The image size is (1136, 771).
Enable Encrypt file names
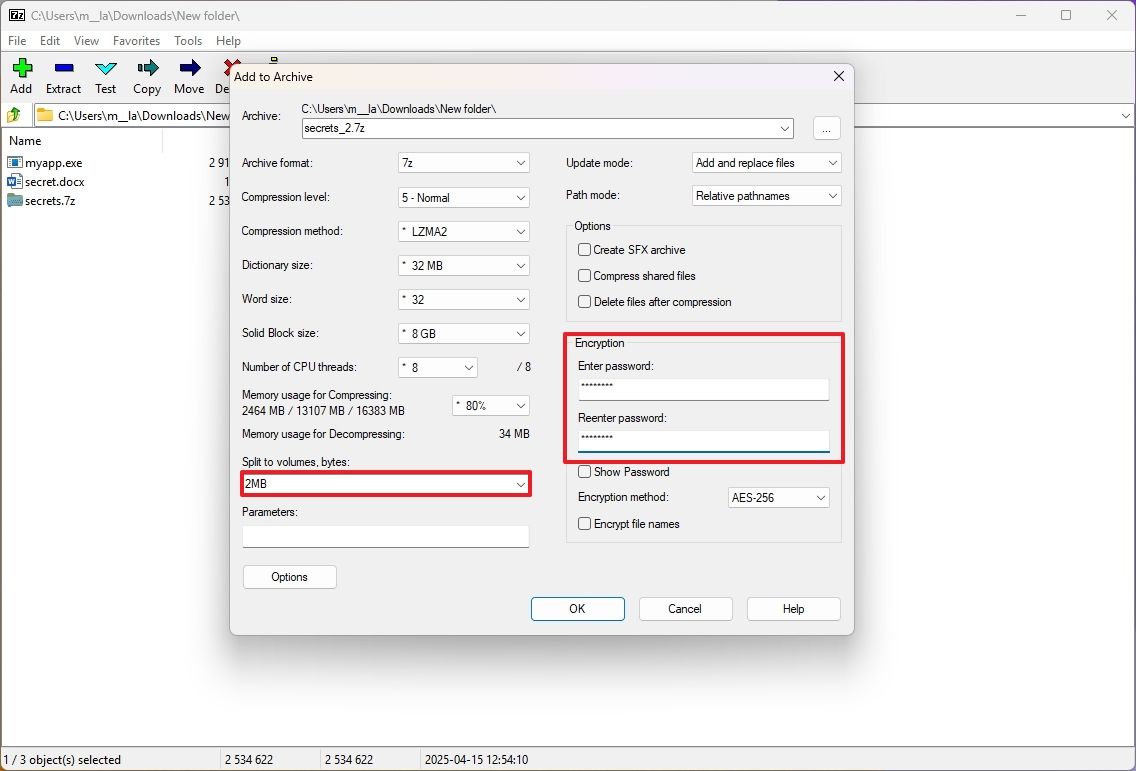pos(584,523)
